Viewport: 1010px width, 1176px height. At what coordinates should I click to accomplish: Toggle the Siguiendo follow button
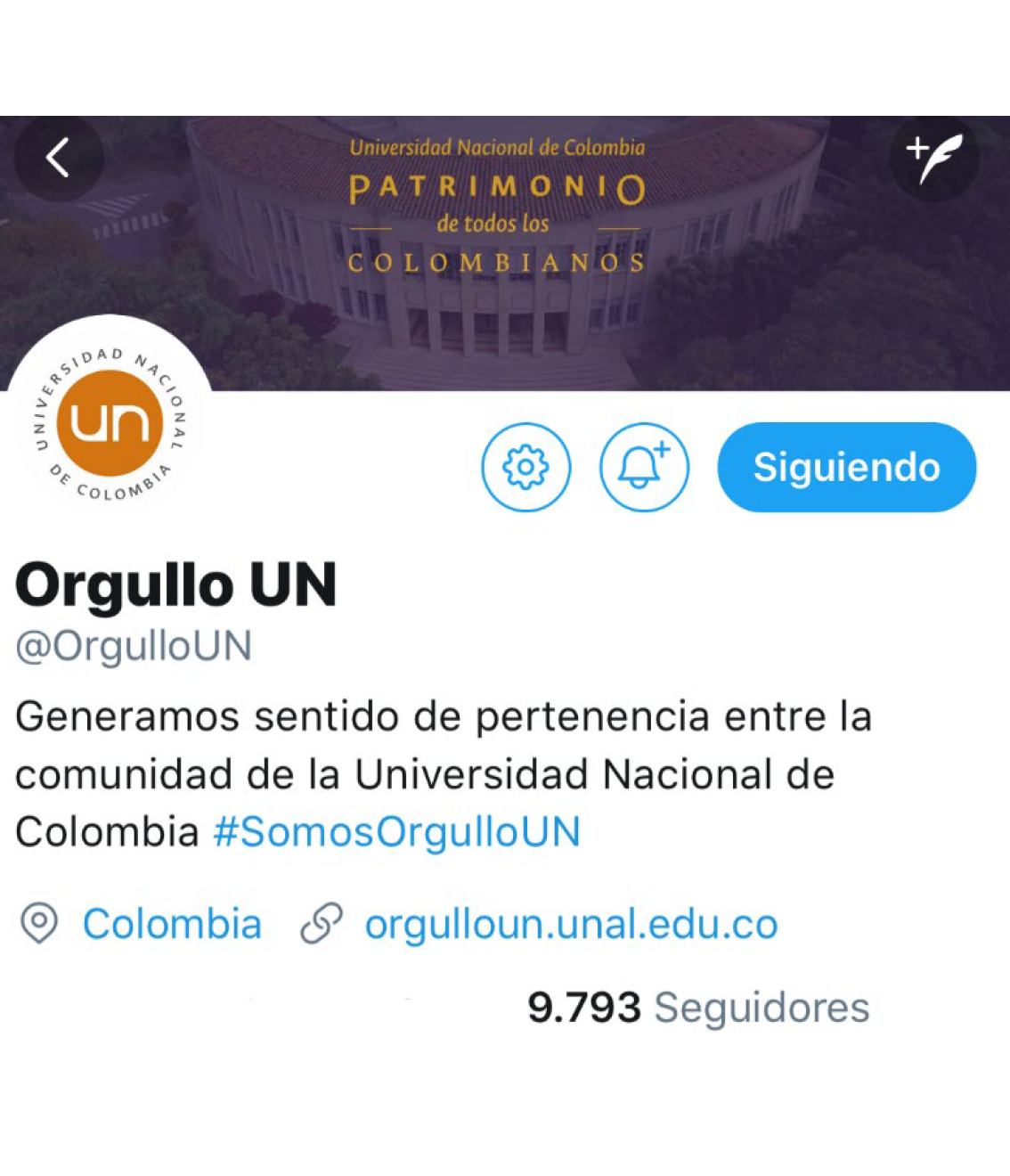point(847,467)
